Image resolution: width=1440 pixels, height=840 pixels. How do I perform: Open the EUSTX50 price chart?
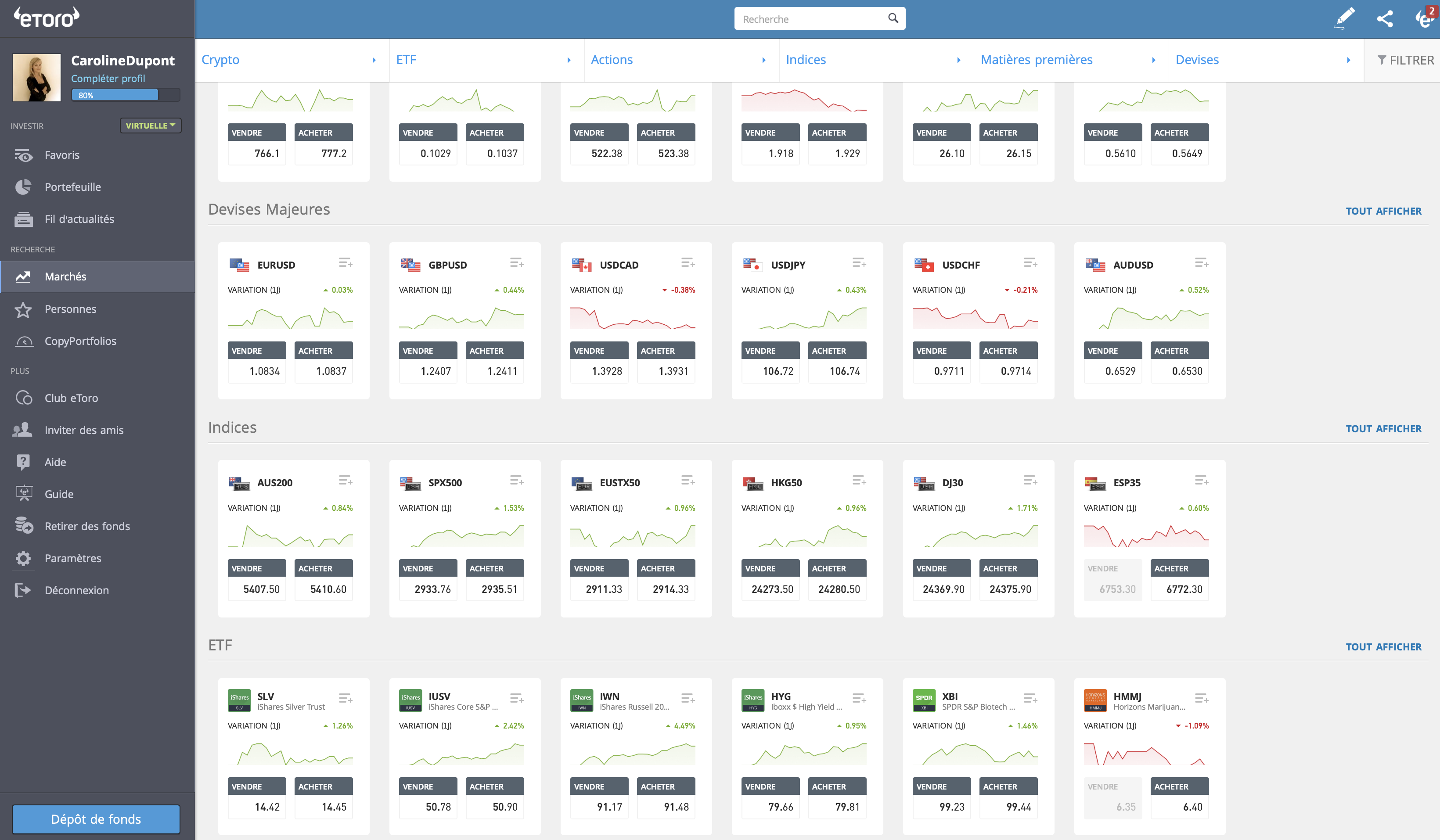coord(633,535)
